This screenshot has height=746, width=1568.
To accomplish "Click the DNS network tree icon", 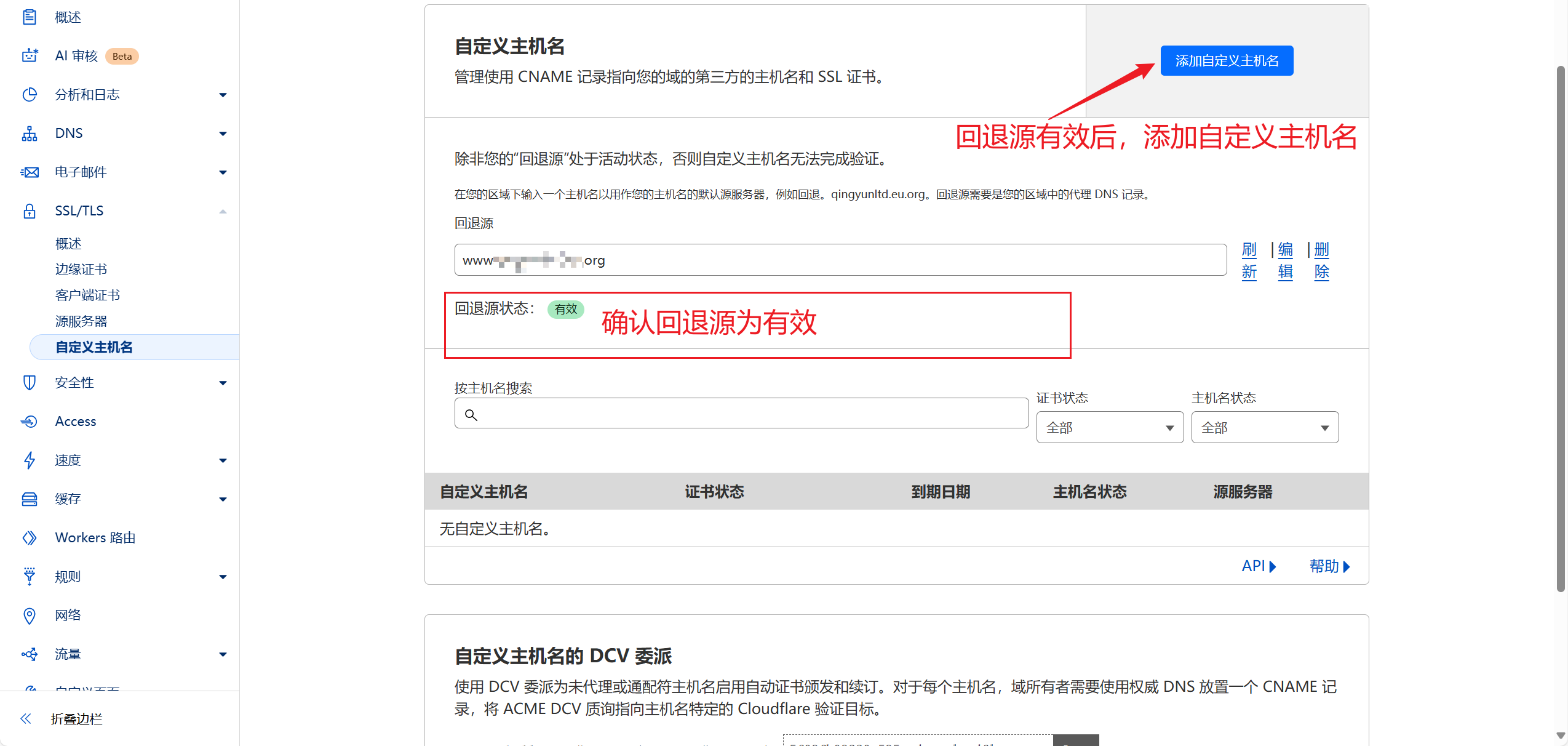I will coord(29,134).
